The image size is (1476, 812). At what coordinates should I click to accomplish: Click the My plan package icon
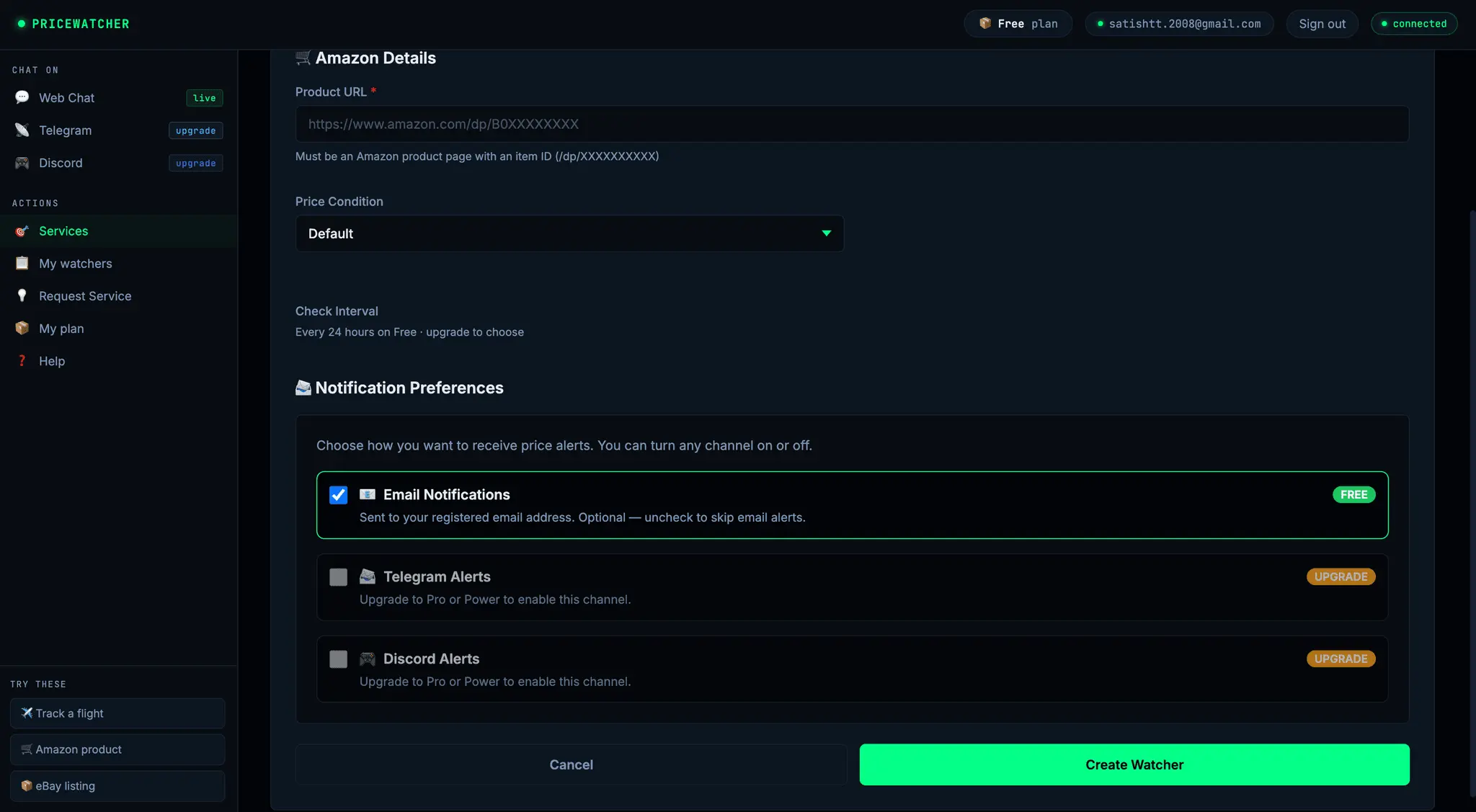[22, 329]
